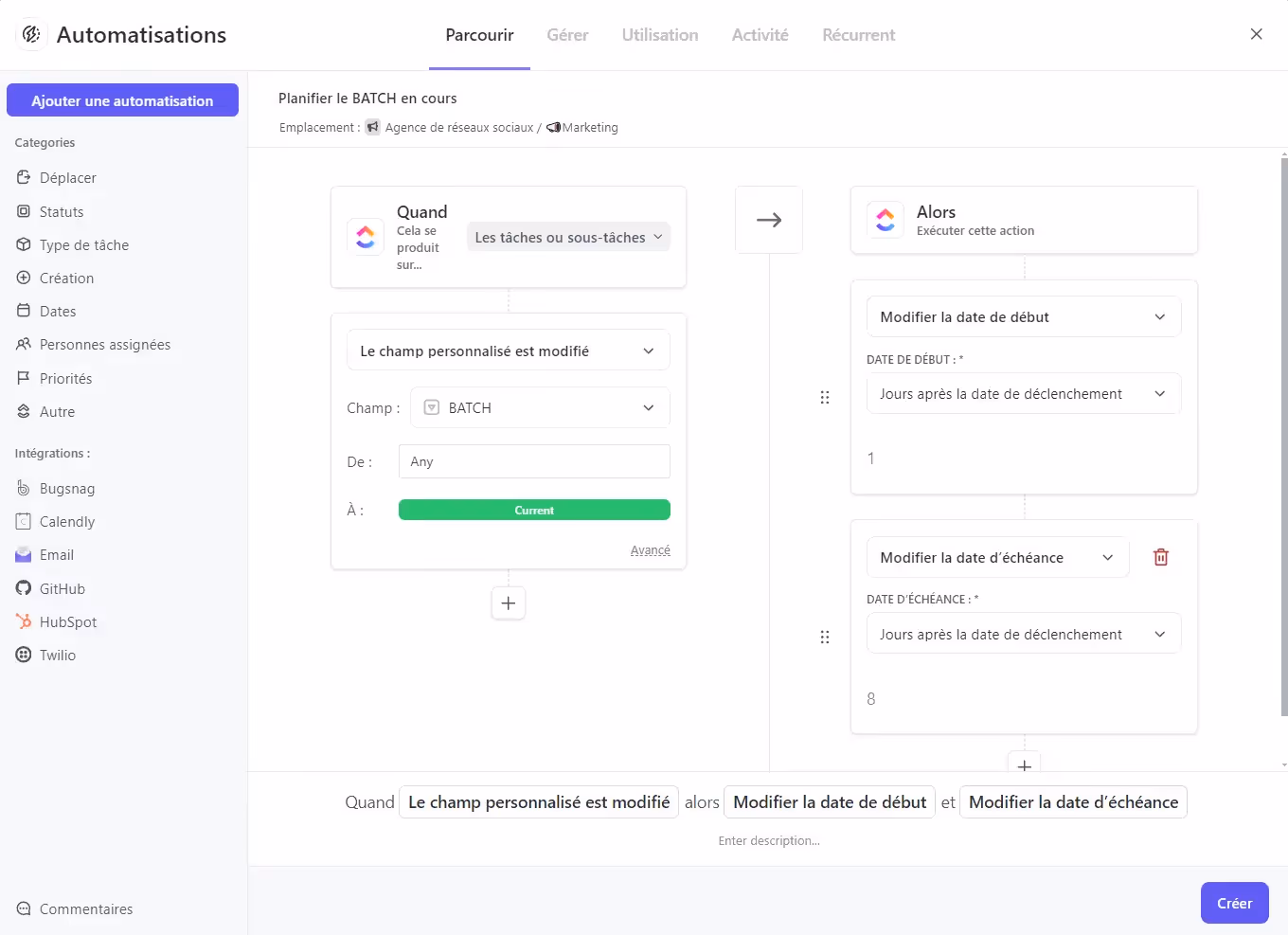This screenshot has height=935, width=1288.
Task: Click the 'Any' value input field
Action: [533, 461]
